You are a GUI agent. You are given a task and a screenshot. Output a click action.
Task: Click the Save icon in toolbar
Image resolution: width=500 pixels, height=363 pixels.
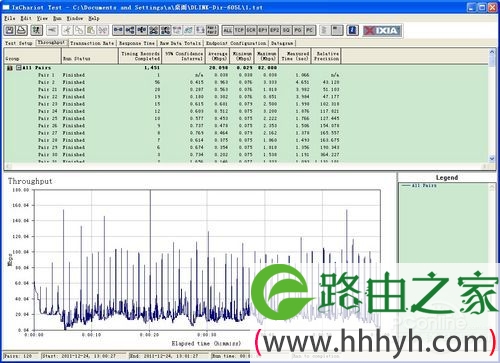point(10,30)
